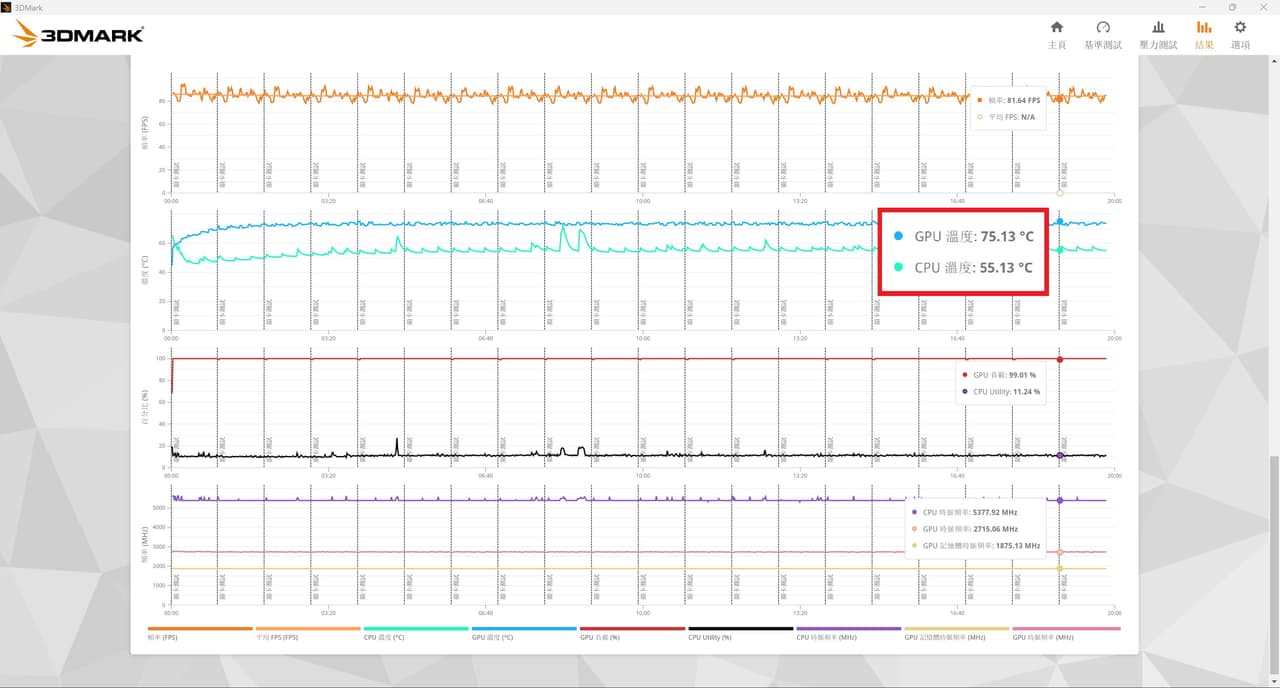Toggle the GPU 溫度 (°C) legend entry
This screenshot has height=688, width=1280.
(x=524, y=633)
